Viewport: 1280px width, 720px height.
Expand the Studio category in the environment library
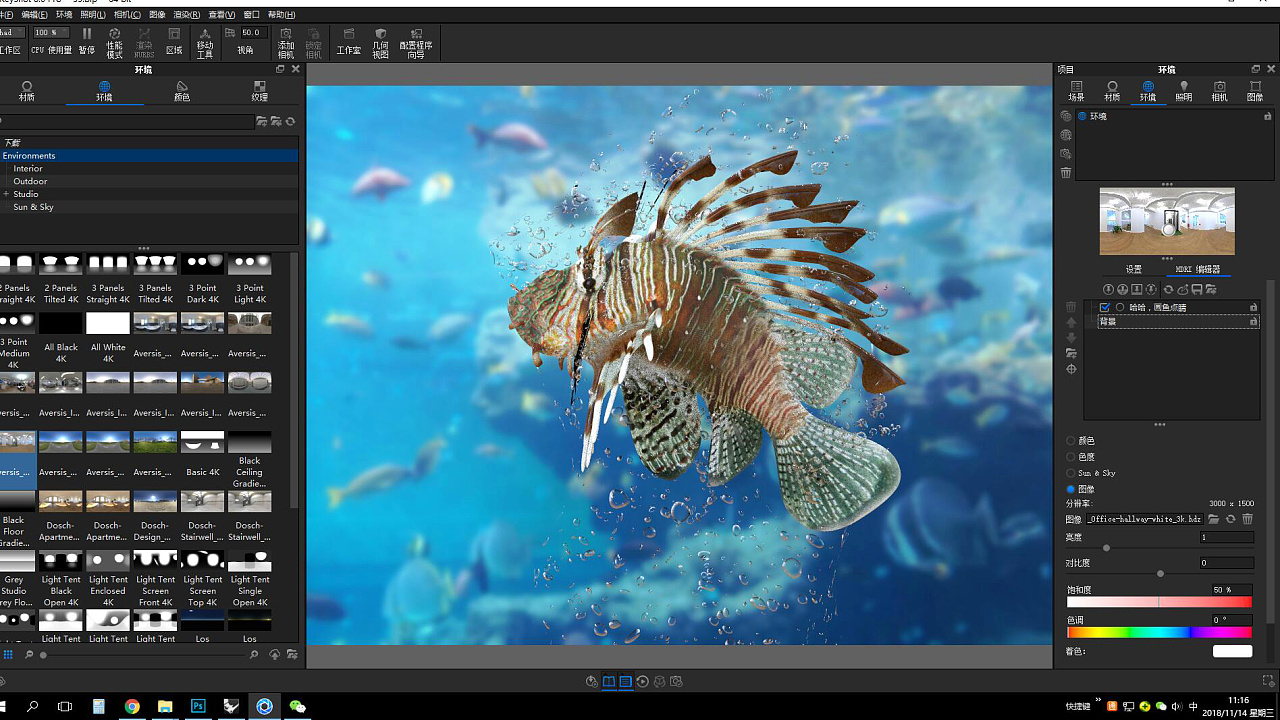(x=8, y=194)
